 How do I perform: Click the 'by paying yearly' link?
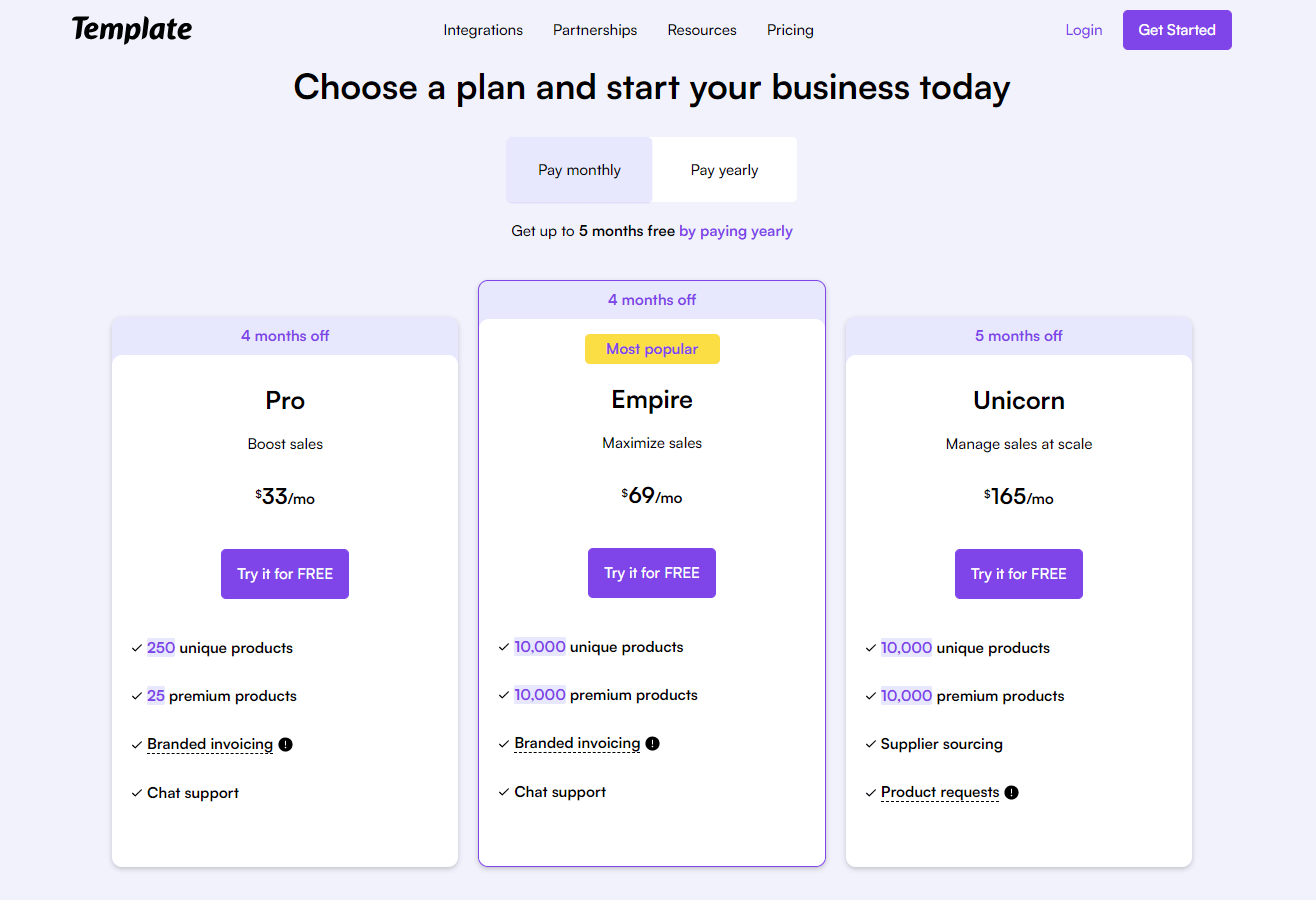[x=735, y=231]
